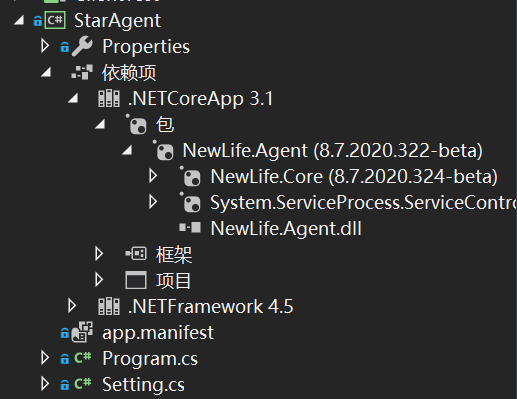The height and width of the screenshot is (399, 517).
Task: Collapse the NewLife.Agent package node
Action: tap(127, 151)
